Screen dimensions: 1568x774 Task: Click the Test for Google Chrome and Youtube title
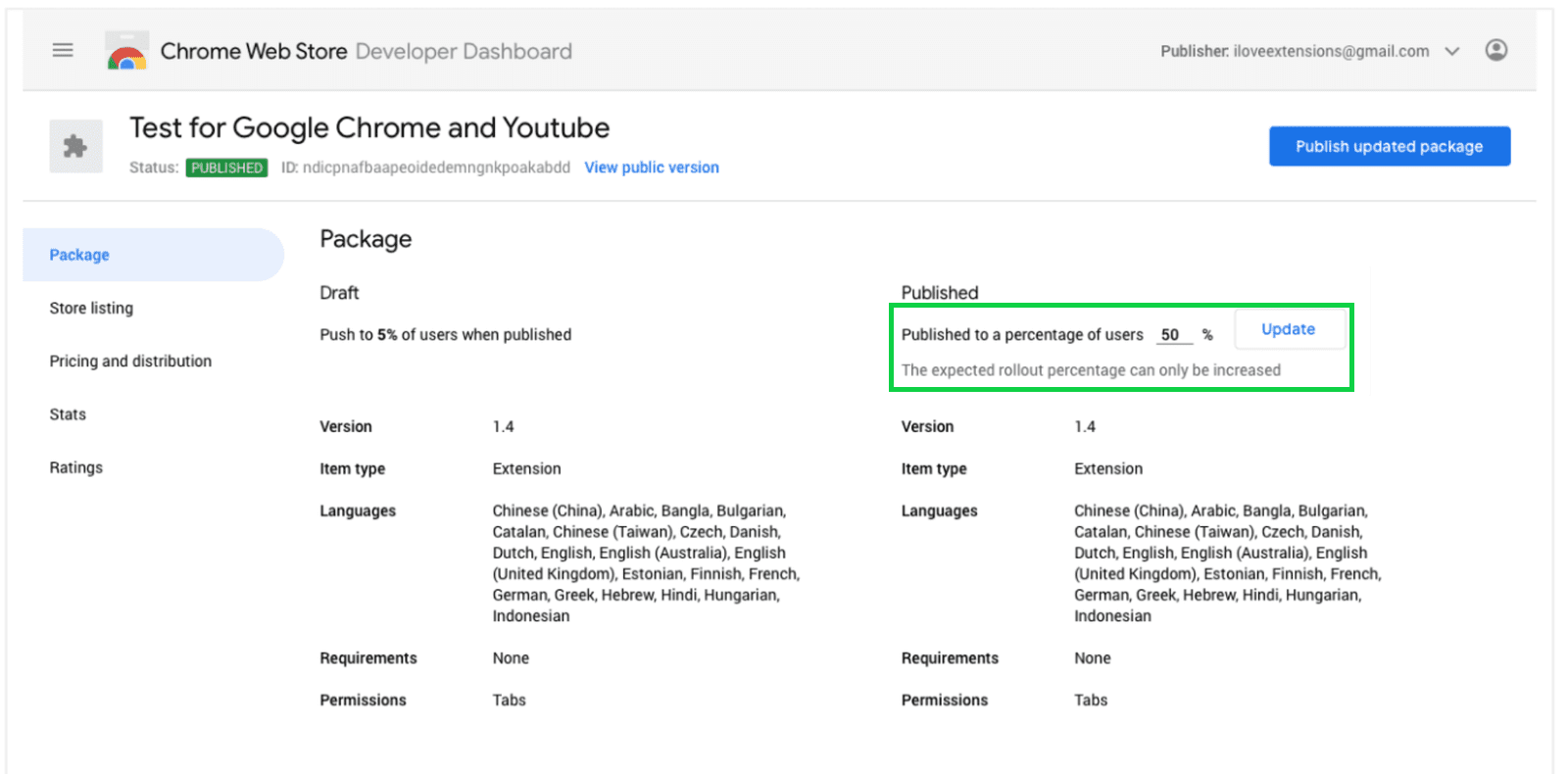368,127
